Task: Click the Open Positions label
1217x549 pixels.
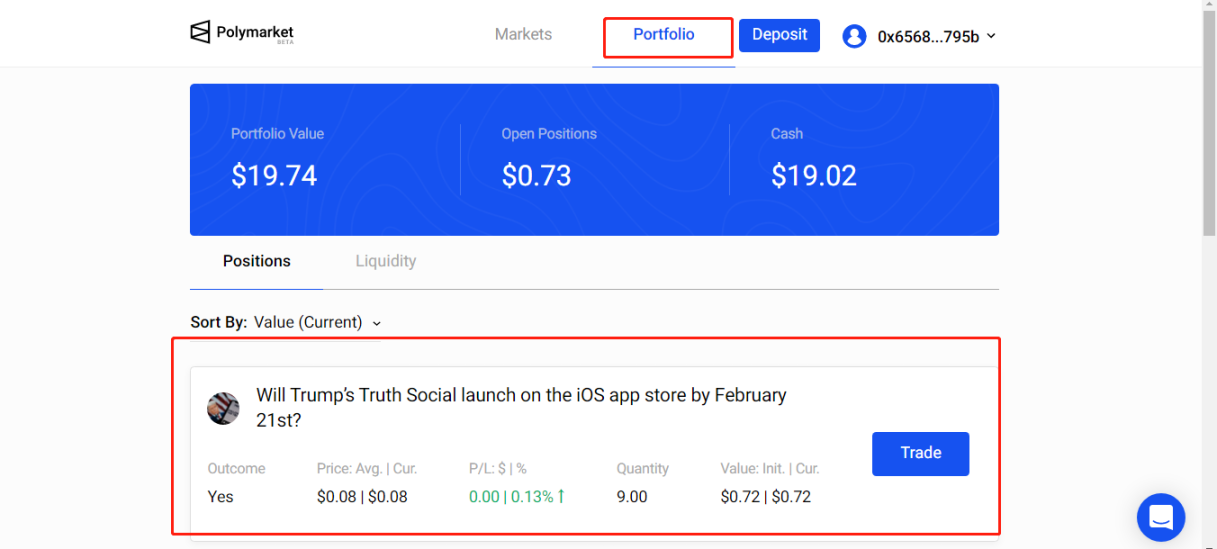Action: pos(549,133)
